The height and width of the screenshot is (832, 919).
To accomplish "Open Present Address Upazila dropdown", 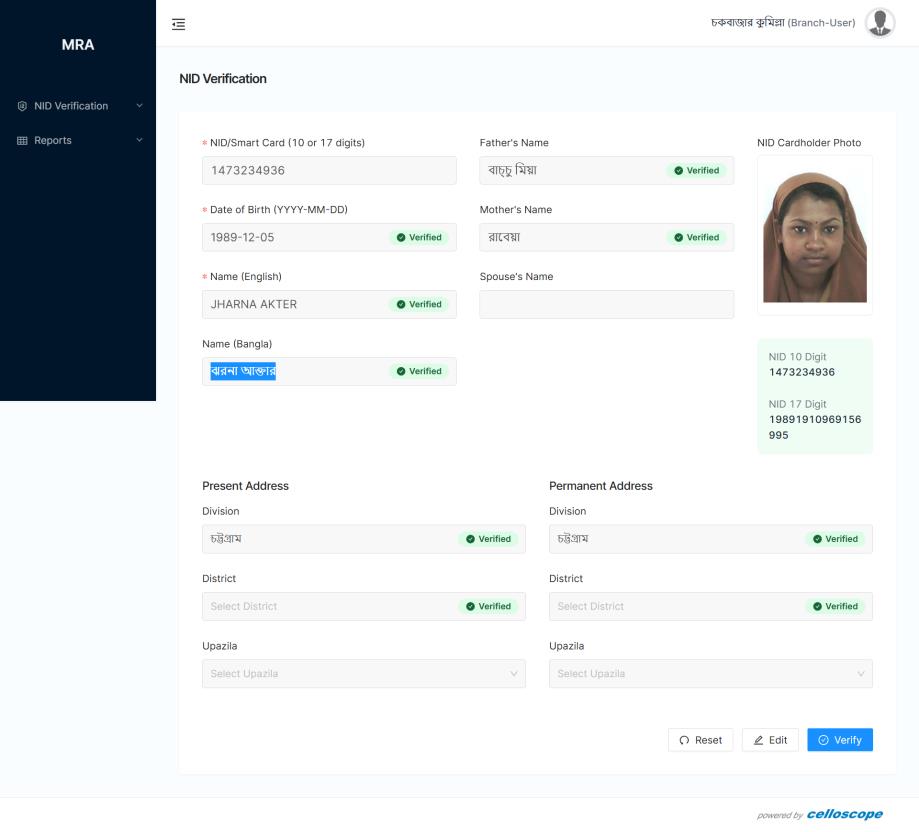I will coord(363,674).
